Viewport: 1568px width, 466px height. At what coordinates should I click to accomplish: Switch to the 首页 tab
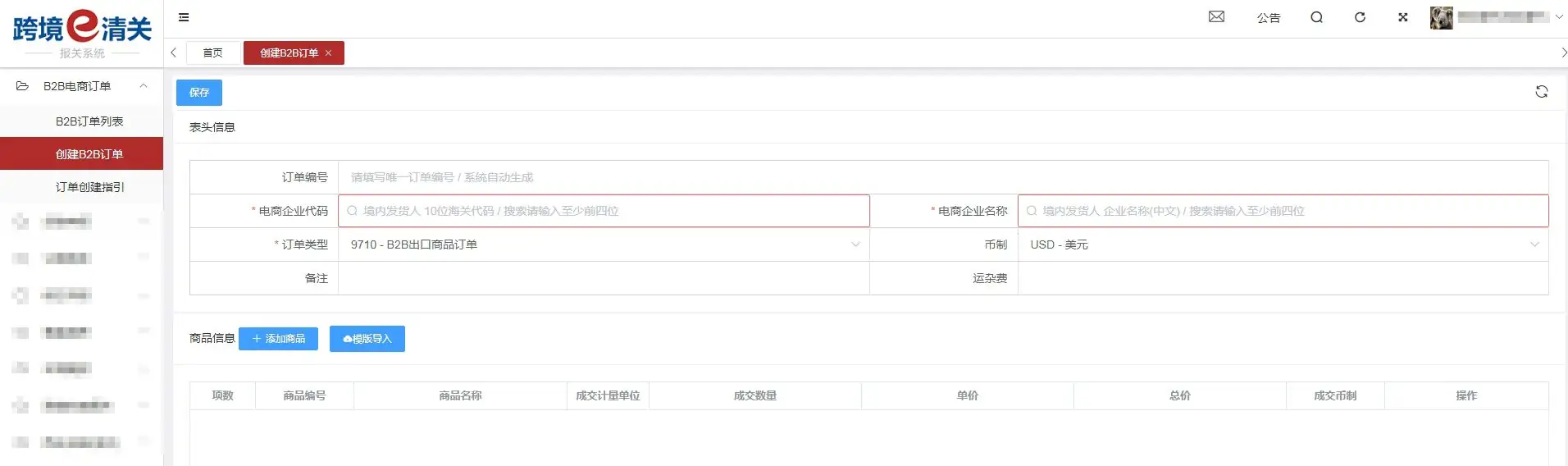click(213, 53)
